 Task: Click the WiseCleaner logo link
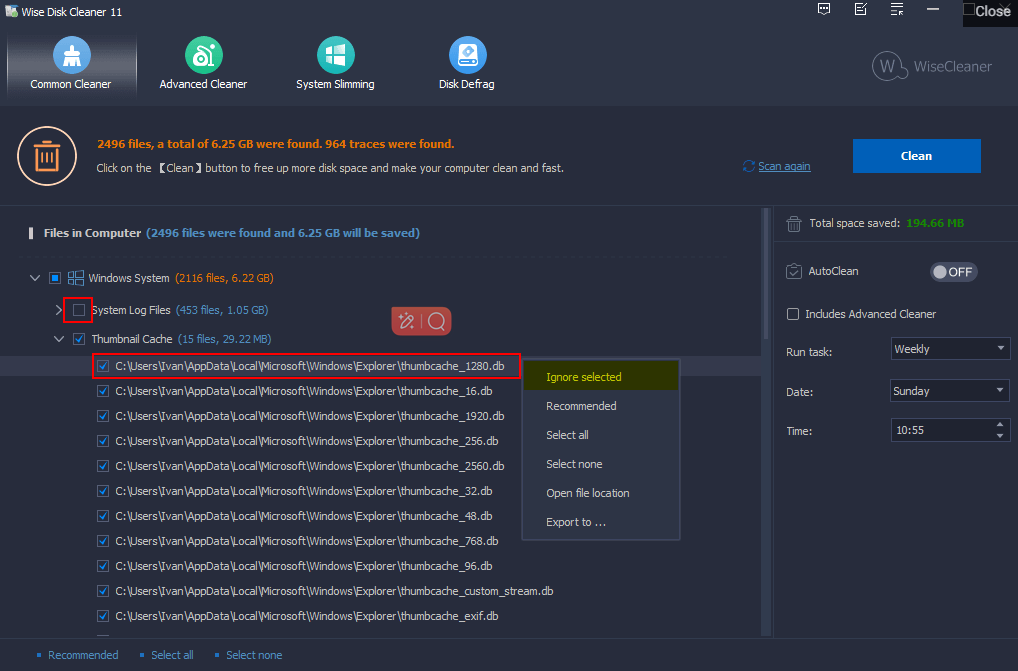click(932, 66)
